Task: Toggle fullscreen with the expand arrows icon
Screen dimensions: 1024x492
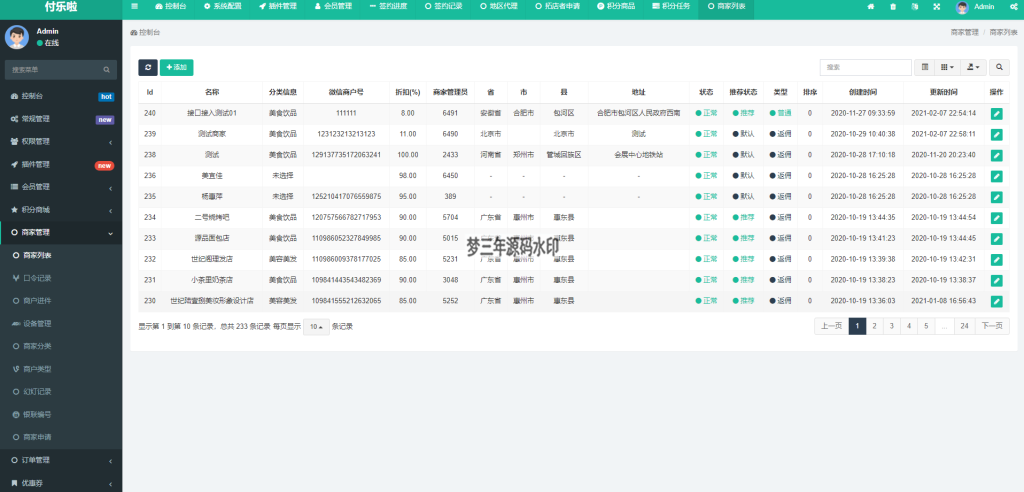Action: tap(936, 7)
